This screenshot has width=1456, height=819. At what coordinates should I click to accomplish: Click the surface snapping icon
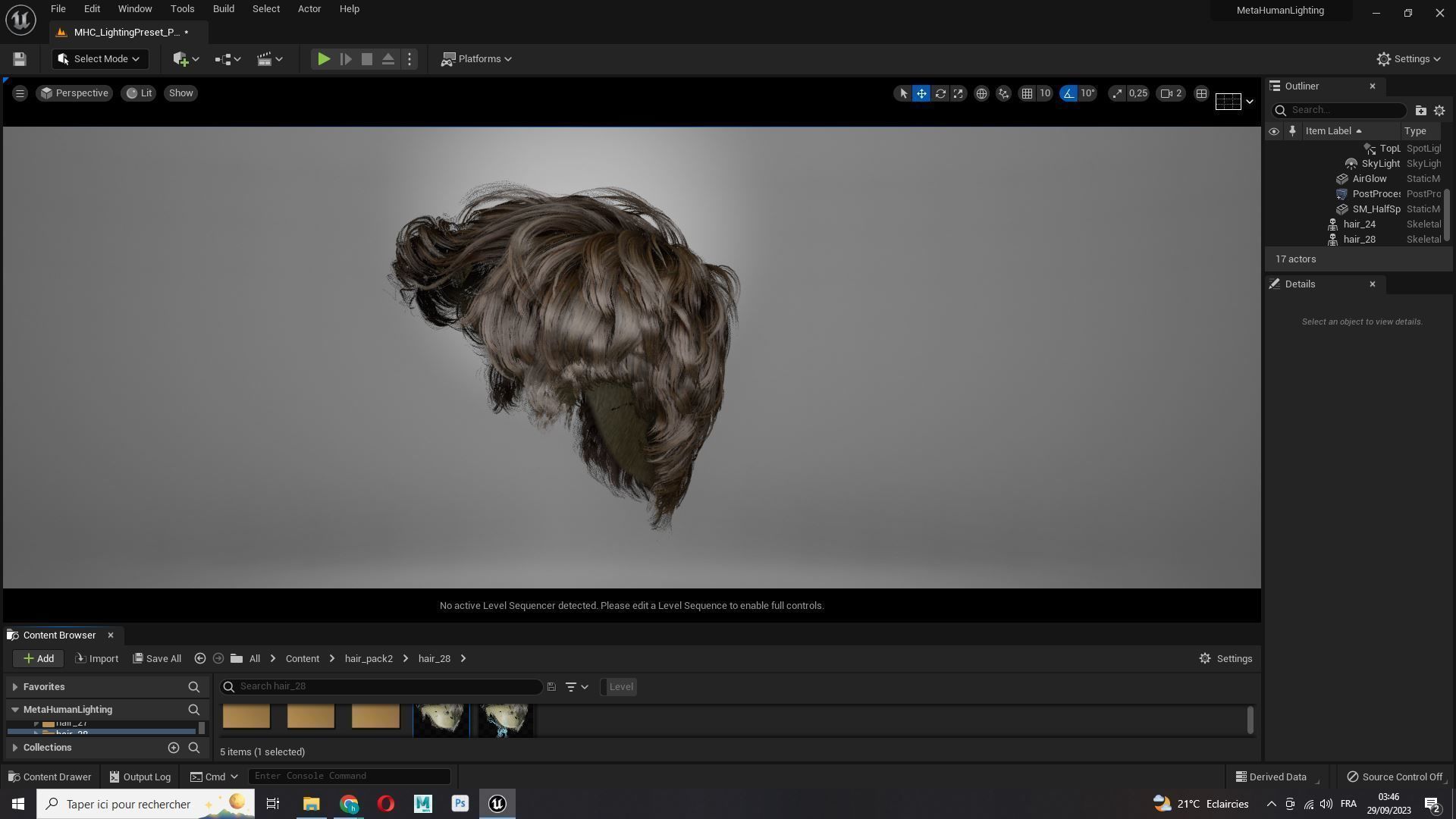tap(1003, 93)
